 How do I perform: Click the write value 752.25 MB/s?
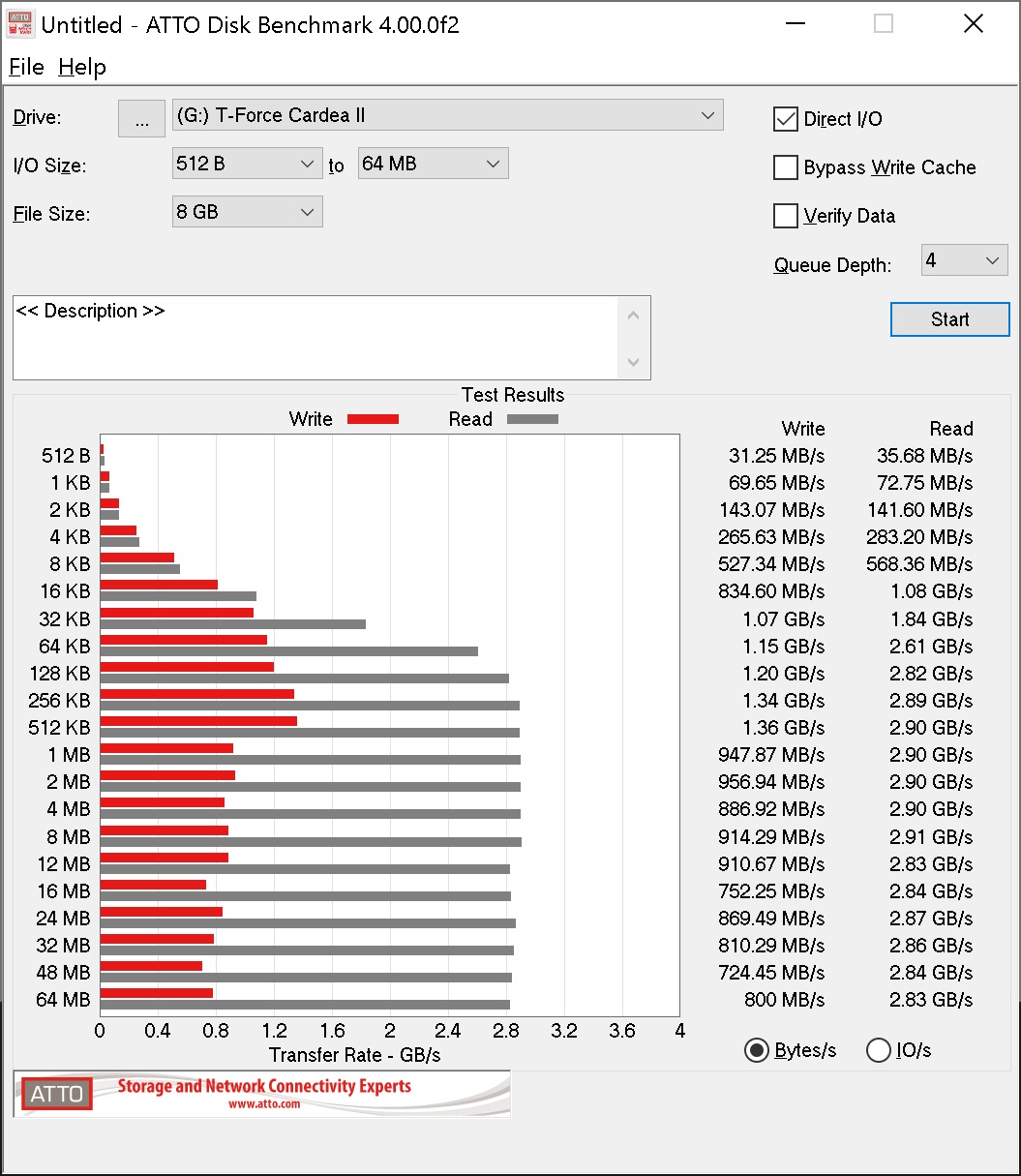pyautogui.click(x=771, y=891)
